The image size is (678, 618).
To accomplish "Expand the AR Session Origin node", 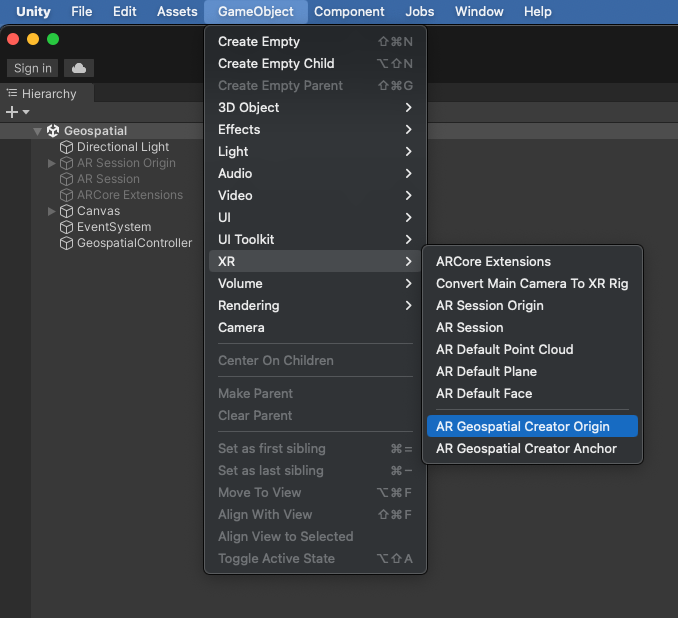I will coord(52,163).
